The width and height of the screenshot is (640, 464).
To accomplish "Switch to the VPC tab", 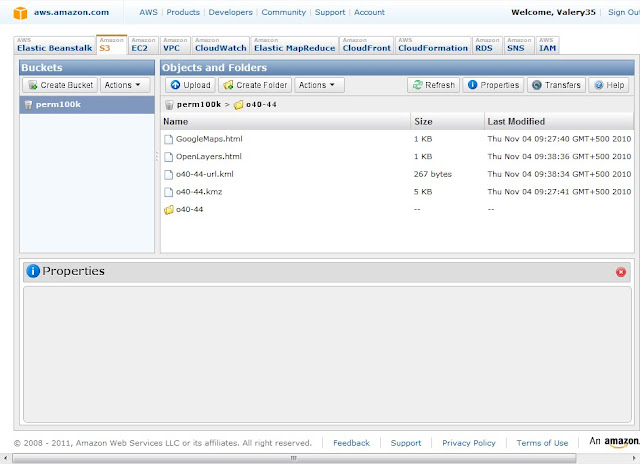I will pos(175,45).
